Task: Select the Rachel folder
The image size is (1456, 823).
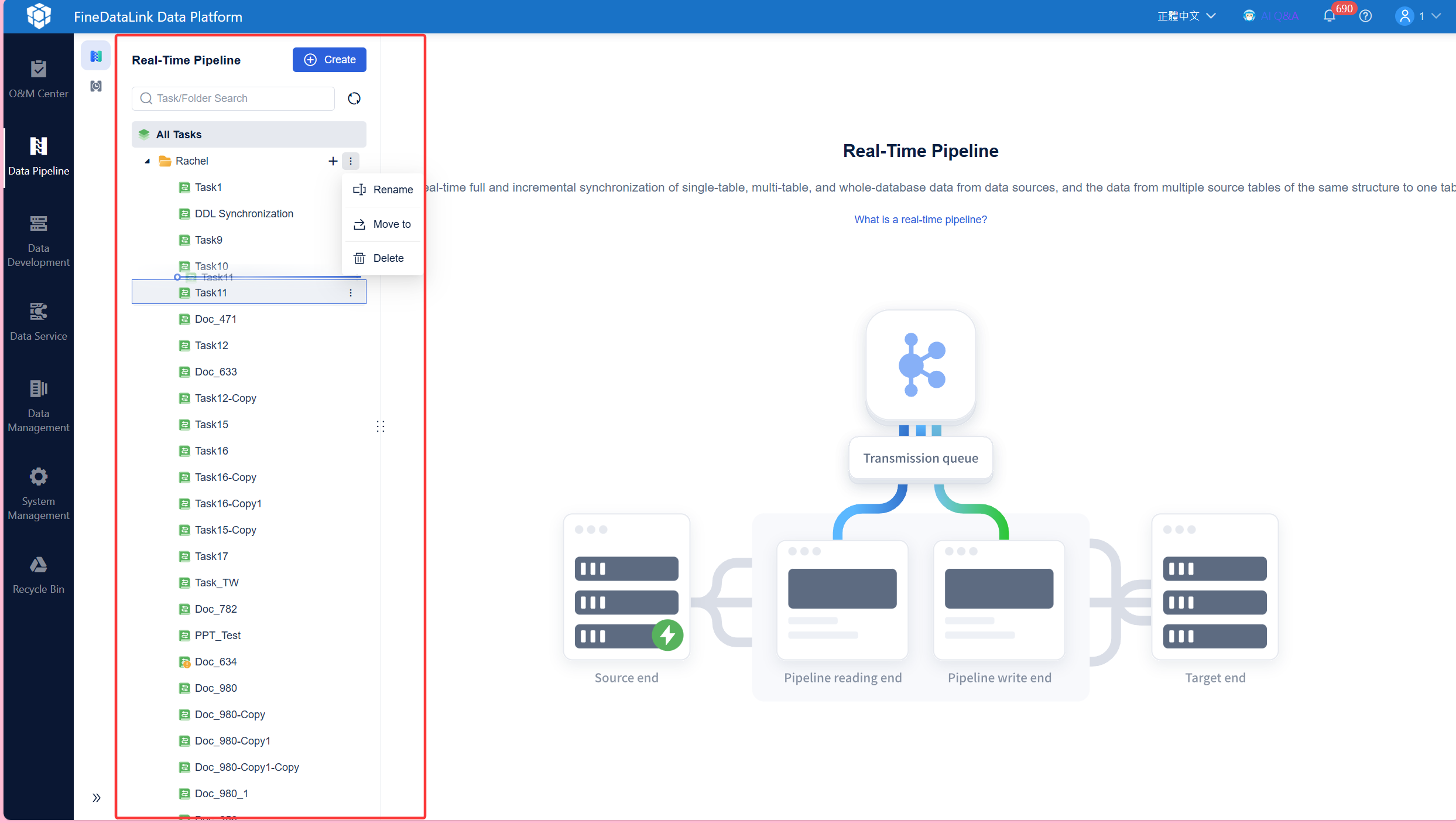Action: coord(192,161)
